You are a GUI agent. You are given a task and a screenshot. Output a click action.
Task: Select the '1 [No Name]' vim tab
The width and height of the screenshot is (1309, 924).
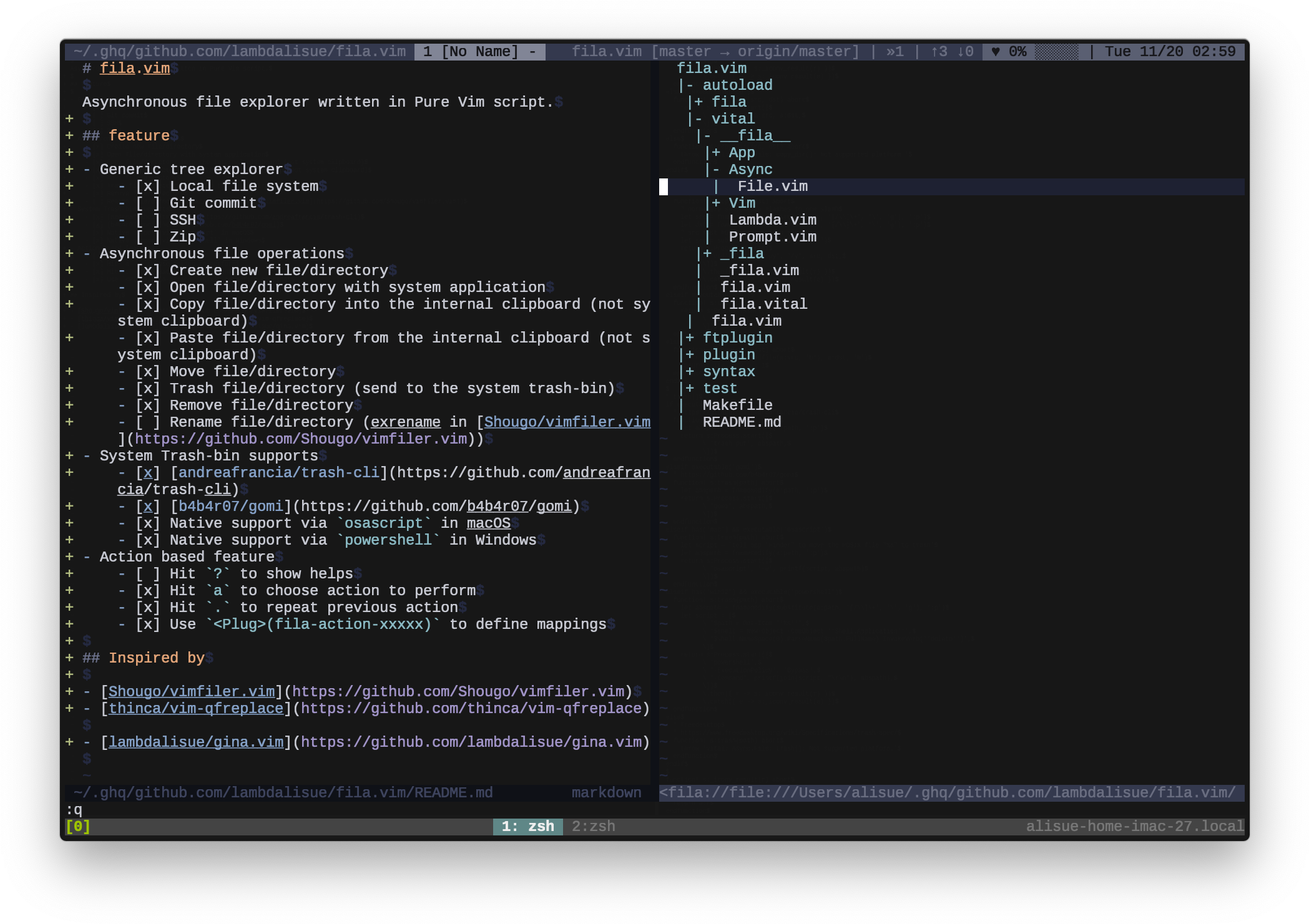479,51
